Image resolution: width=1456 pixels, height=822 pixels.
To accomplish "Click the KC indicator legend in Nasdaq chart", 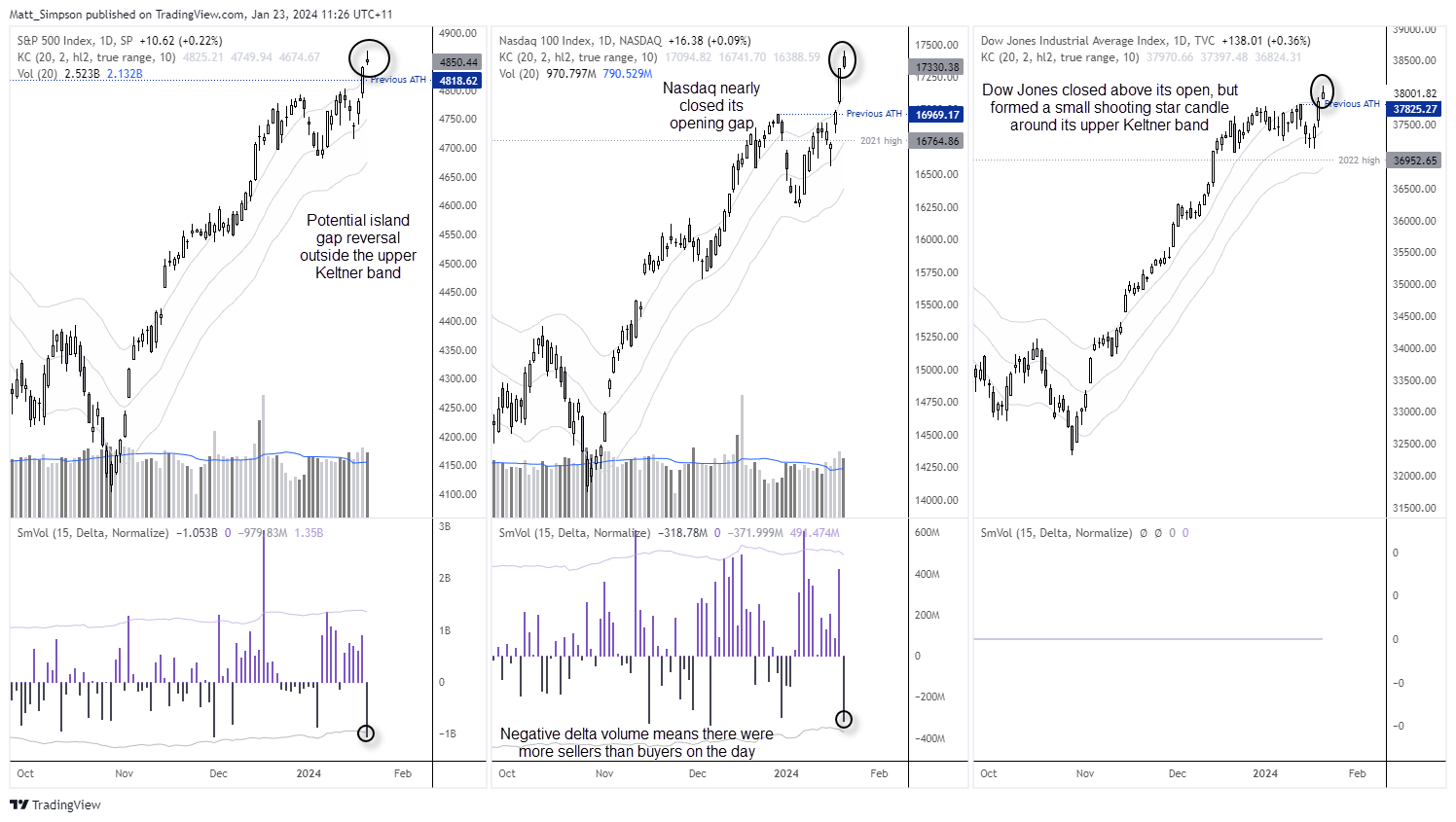I will [660, 57].
